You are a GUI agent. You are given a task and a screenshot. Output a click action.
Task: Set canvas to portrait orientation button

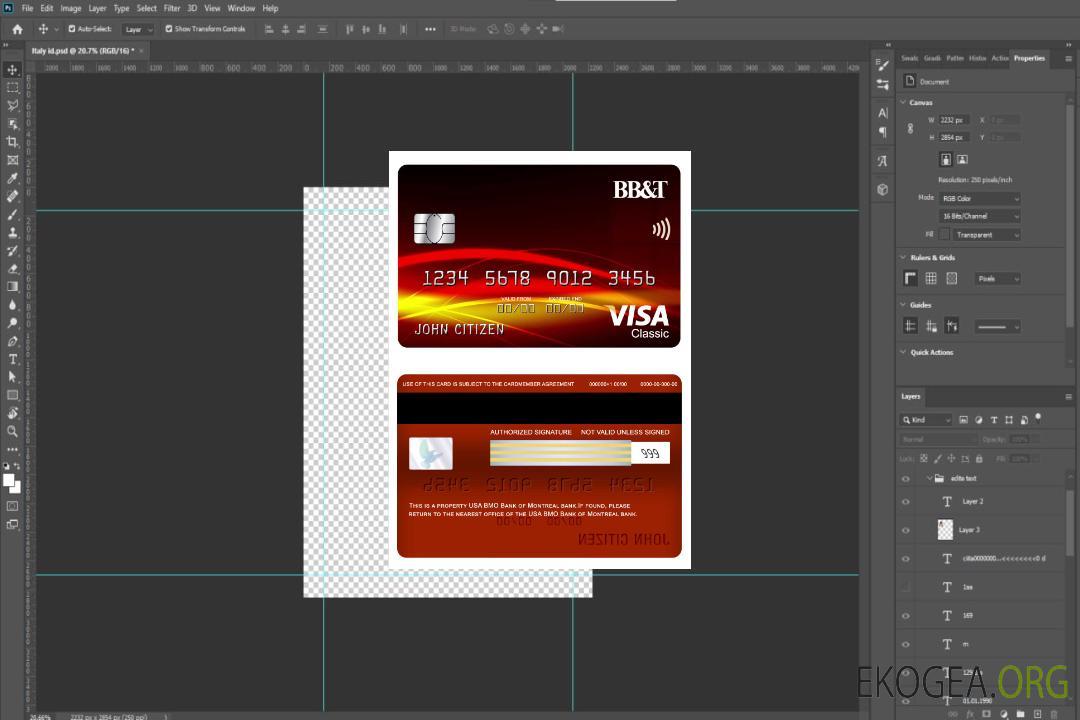pos(946,160)
